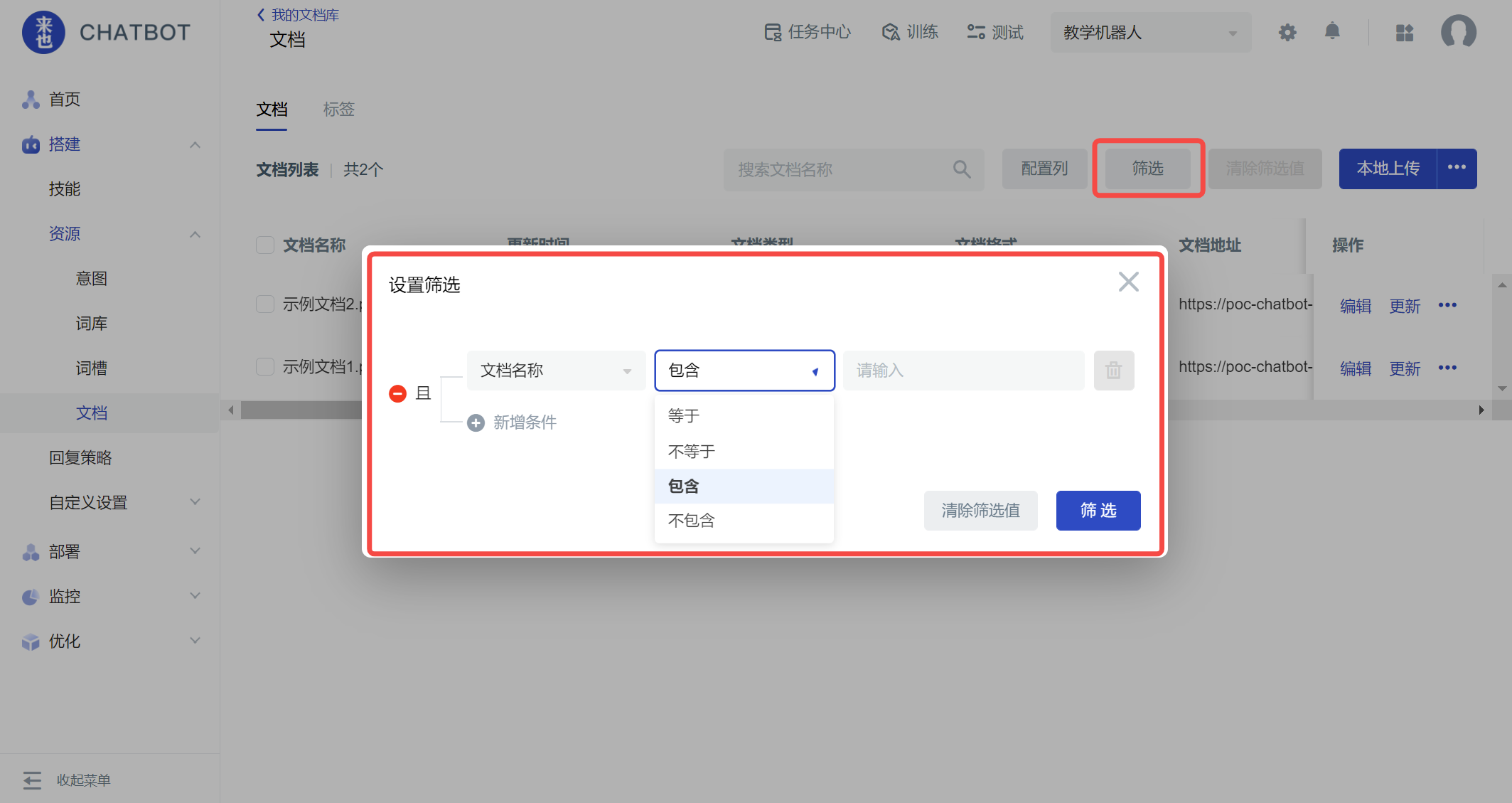Check the 示例文档1 row checkbox

click(265, 367)
